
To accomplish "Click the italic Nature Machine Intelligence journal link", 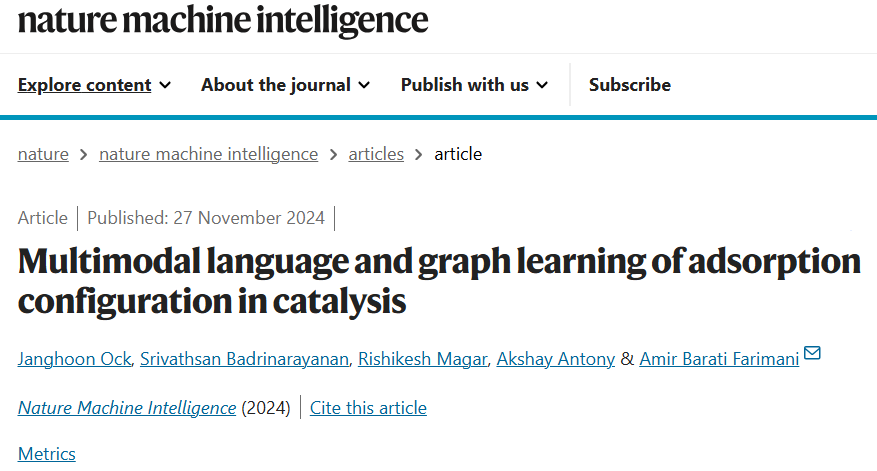I will pyautogui.click(x=127, y=408).
